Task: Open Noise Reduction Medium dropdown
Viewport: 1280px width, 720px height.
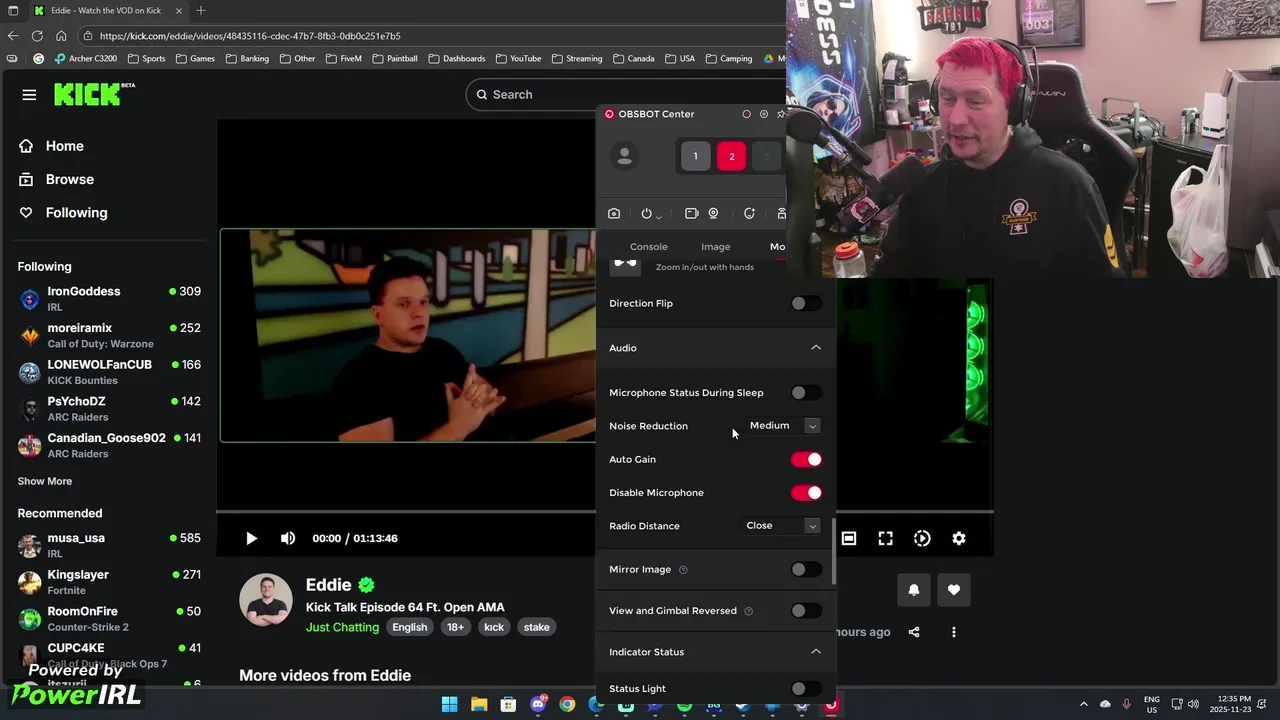Action: point(783,426)
